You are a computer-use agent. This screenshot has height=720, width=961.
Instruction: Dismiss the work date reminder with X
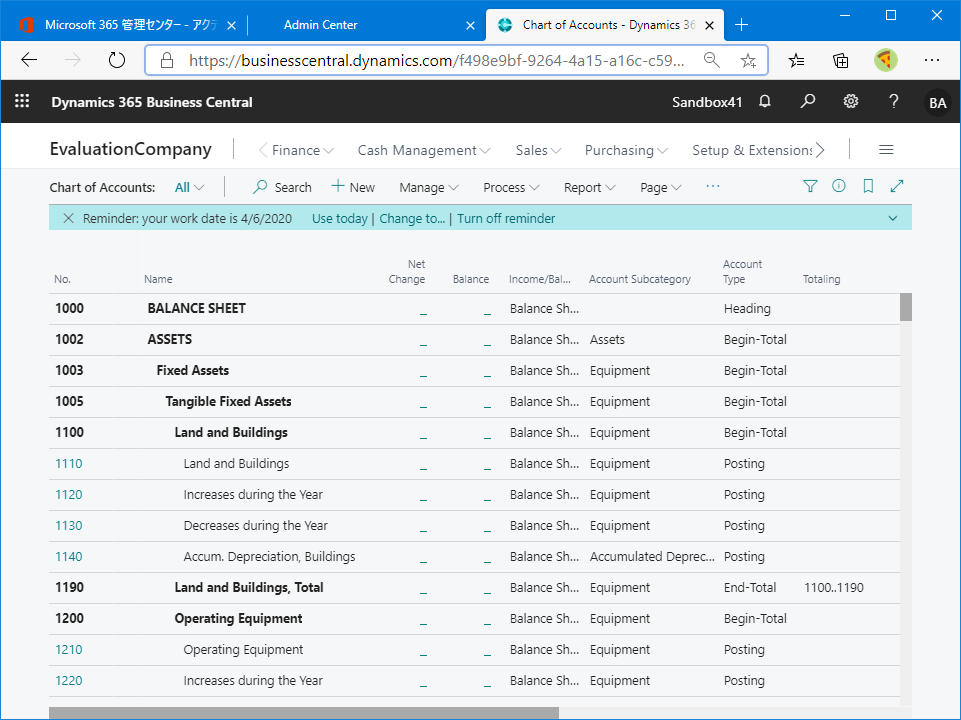[68, 218]
